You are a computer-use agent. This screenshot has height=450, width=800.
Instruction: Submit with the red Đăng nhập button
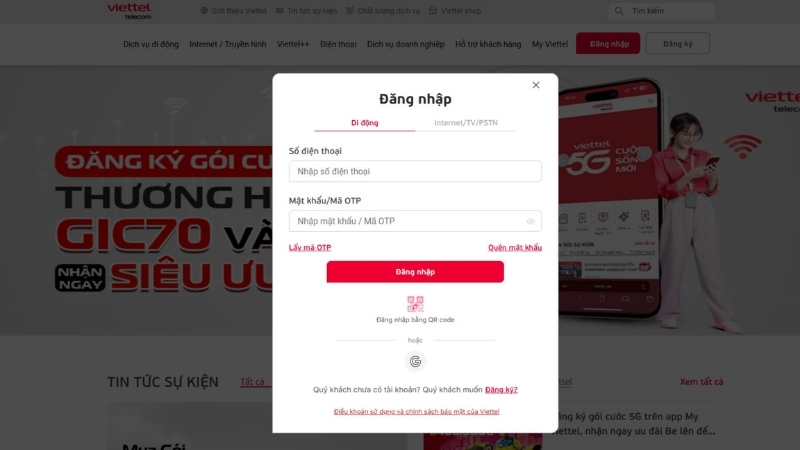pyautogui.click(x=415, y=272)
